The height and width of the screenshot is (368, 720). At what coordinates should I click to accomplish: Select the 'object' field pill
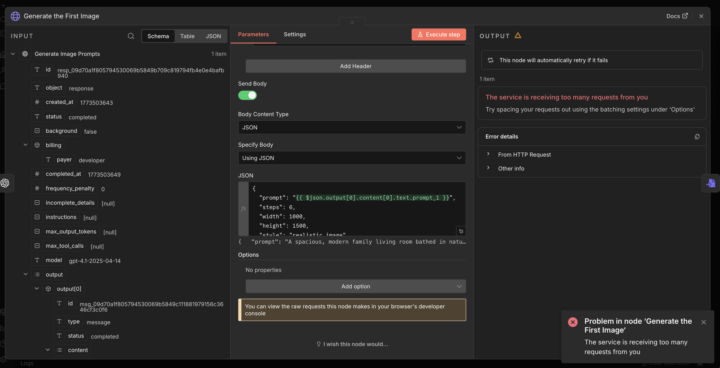pyautogui.click(x=49, y=88)
